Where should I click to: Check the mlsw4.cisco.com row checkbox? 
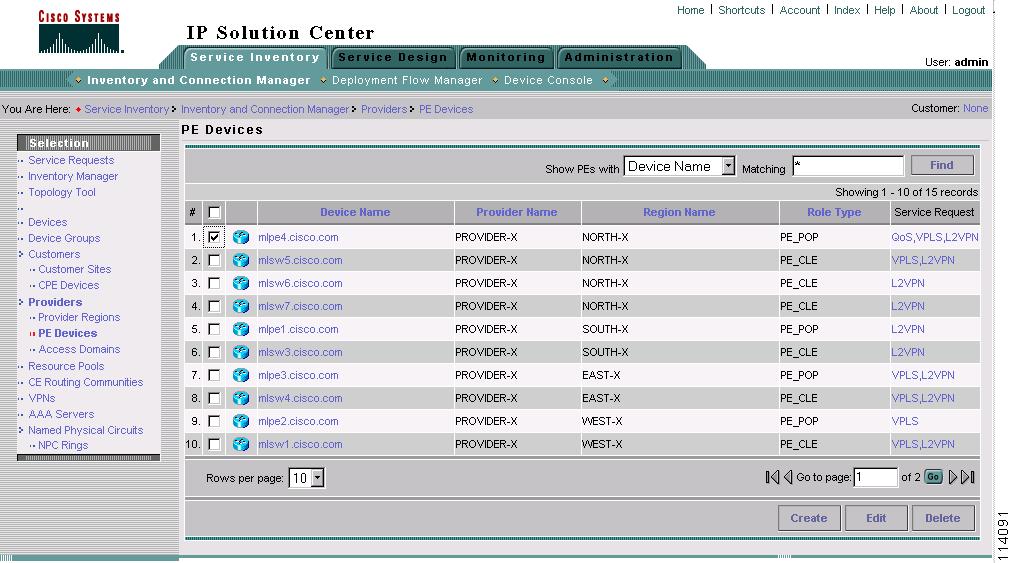(x=214, y=398)
